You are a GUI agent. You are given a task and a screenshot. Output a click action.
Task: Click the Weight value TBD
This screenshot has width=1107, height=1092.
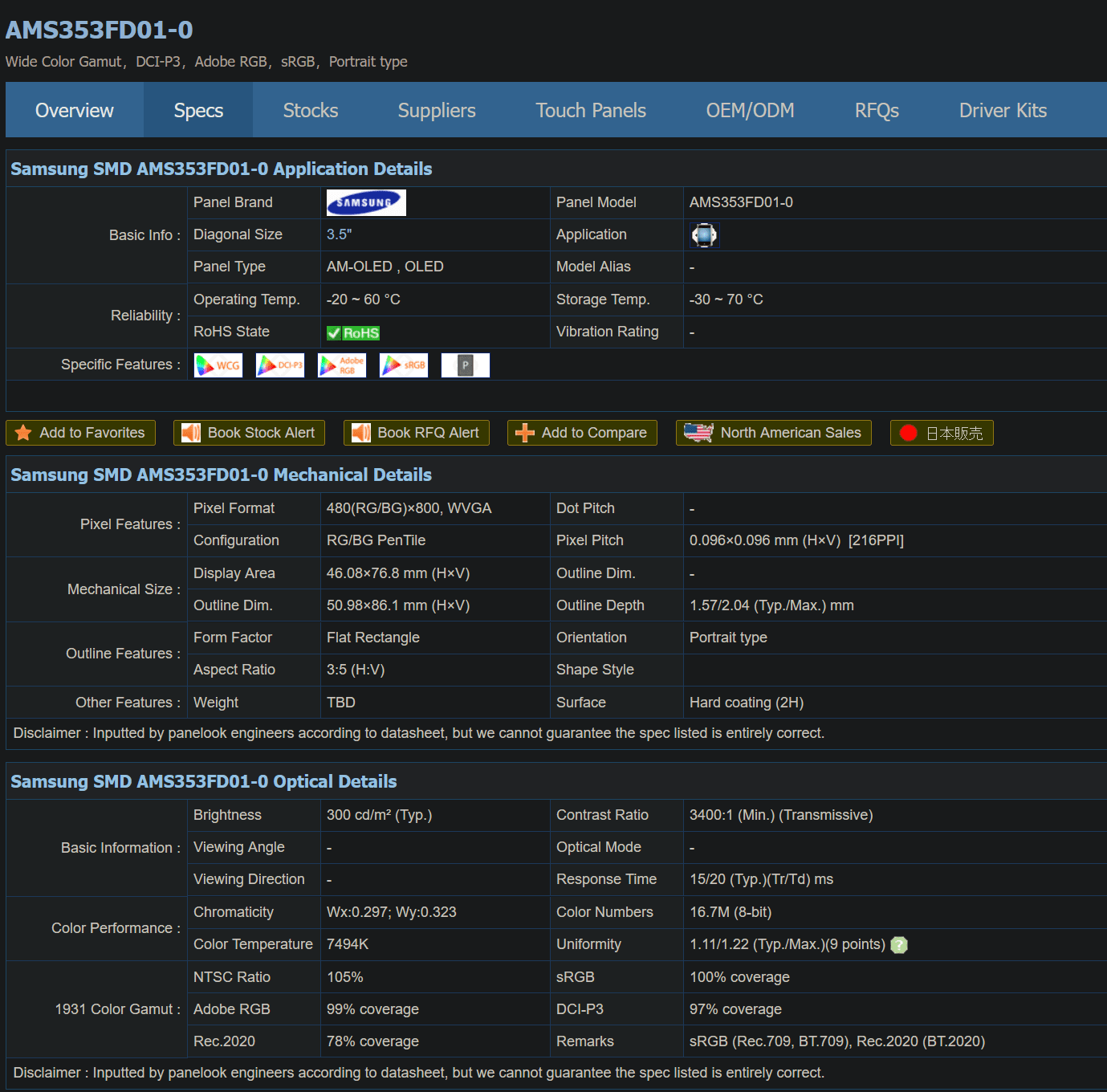click(340, 703)
